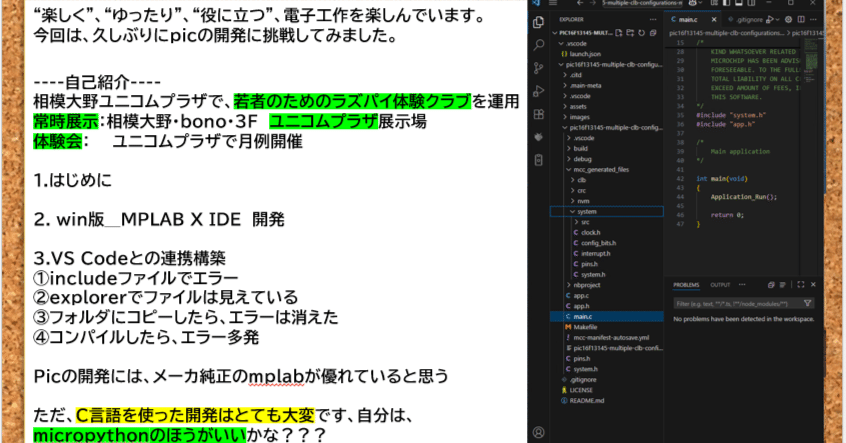Click the Refresh Explorer icon
Screen dimensions: 846x443
click(642, 33)
